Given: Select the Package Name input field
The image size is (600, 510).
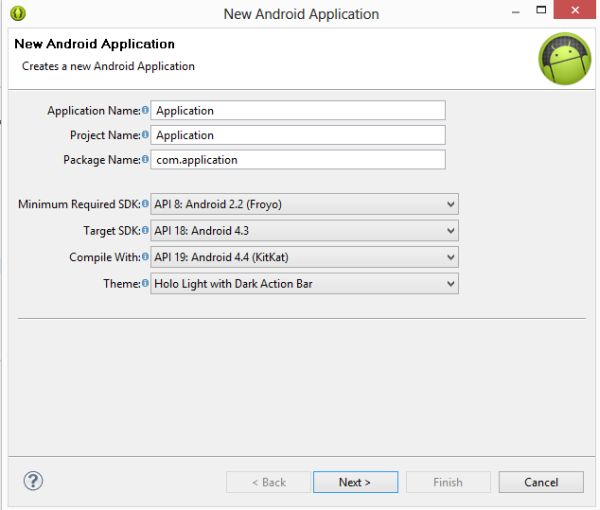Looking at the screenshot, I should coord(298,159).
